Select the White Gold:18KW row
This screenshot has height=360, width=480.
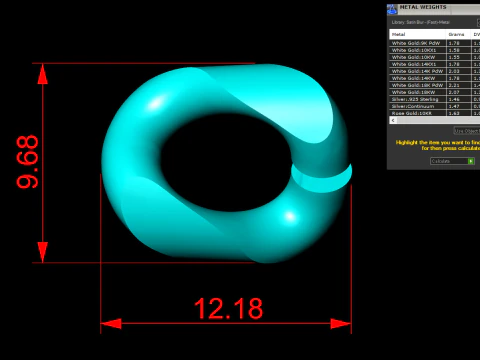[435, 92]
